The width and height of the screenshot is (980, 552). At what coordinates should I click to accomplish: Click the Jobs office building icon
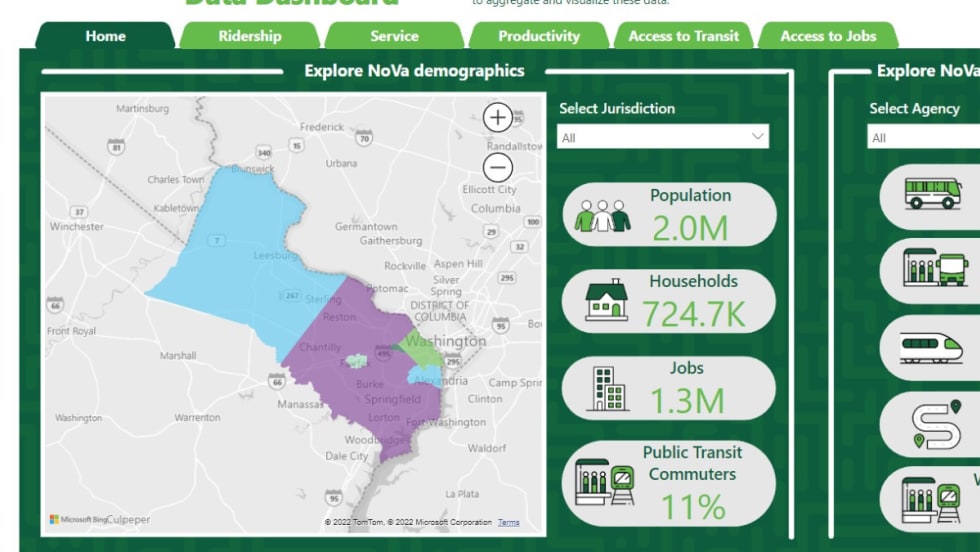[x=608, y=388]
